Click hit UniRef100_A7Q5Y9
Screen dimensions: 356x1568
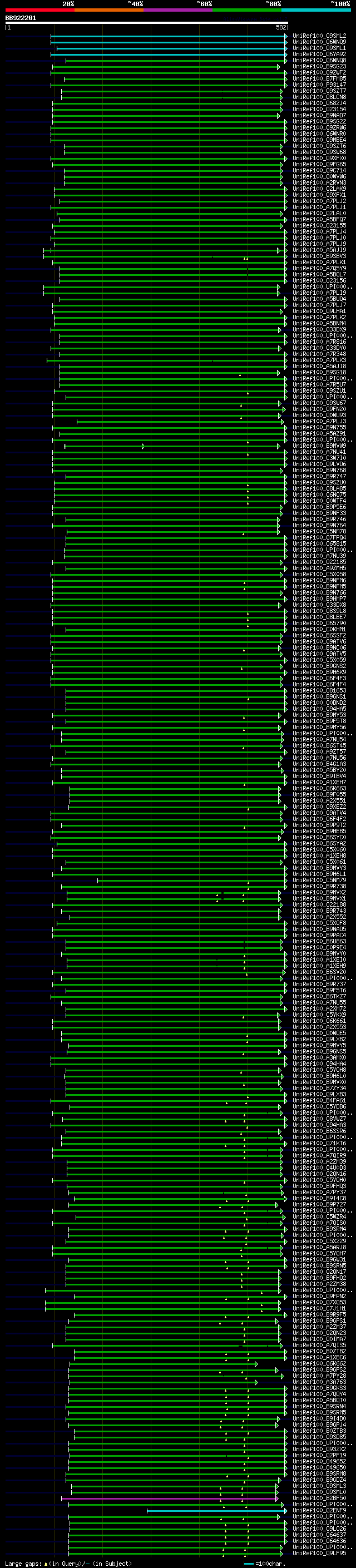pyautogui.click(x=319, y=269)
